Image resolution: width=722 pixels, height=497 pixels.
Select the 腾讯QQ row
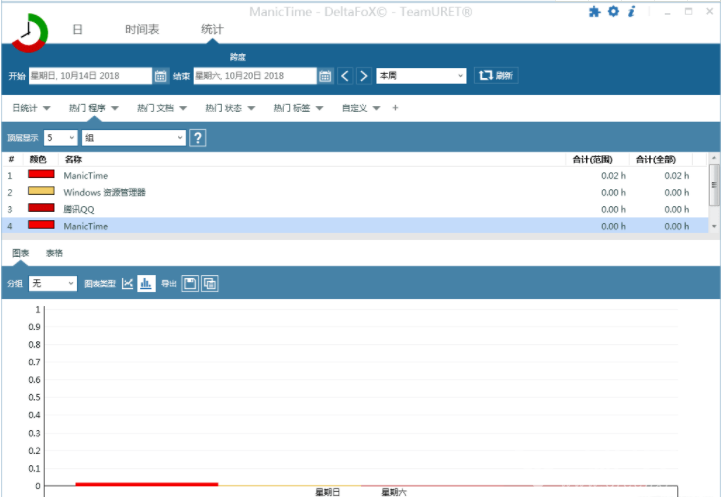tap(355, 209)
